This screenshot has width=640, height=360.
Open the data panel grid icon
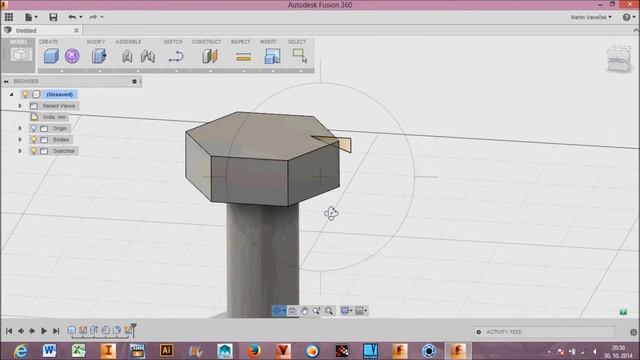click(x=9, y=17)
